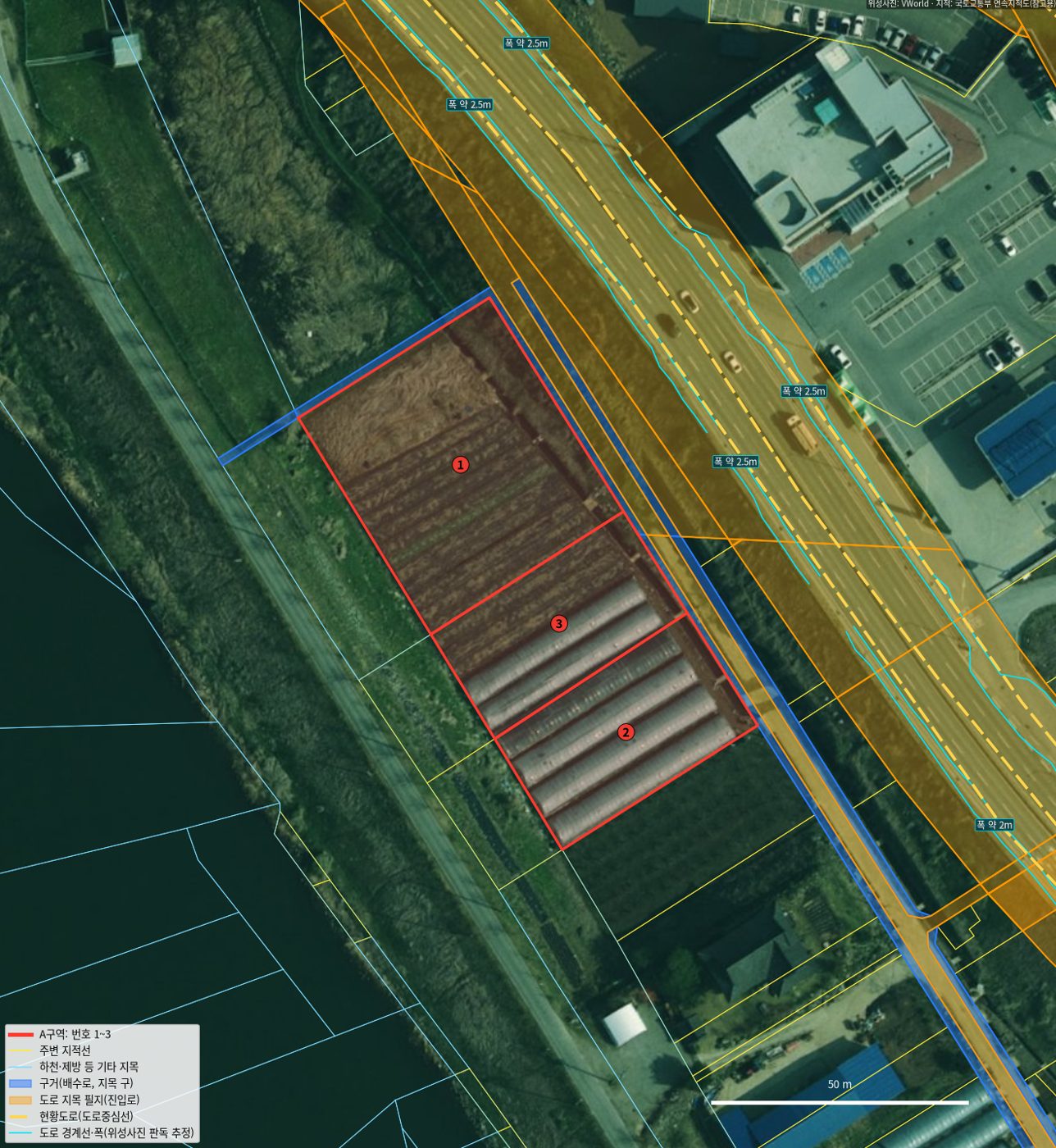Click the VWorld attribution text
This screenshot has height=1148, width=1056.
coord(914,4)
